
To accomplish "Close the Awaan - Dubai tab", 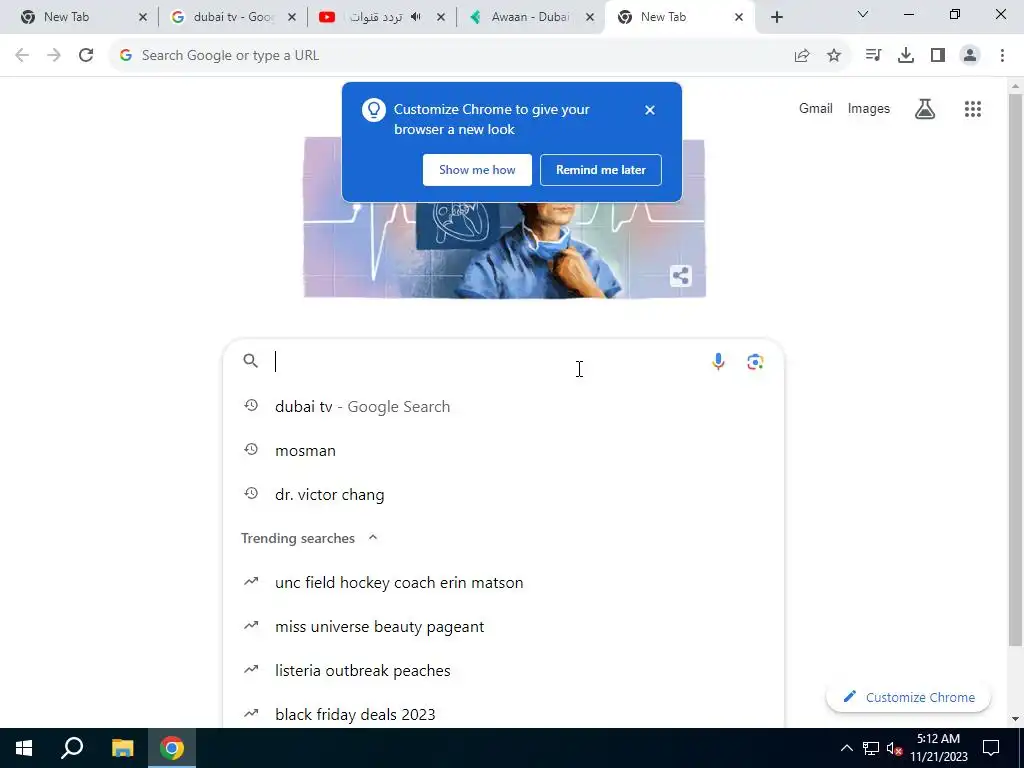I will [590, 17].
